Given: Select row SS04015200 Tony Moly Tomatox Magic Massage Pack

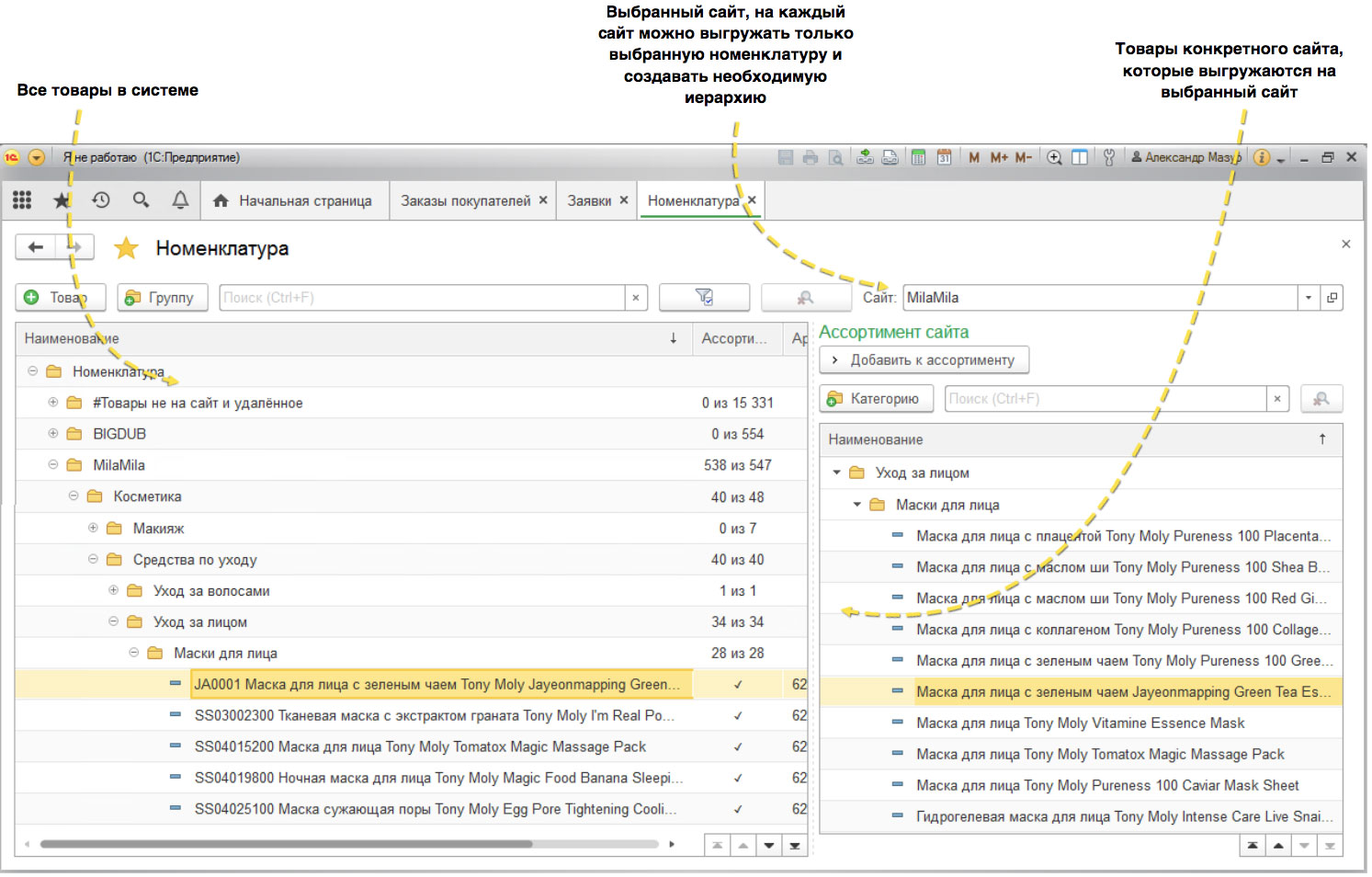Looking at the screenshot, I should pyautogui.click(x=411, y=746).
